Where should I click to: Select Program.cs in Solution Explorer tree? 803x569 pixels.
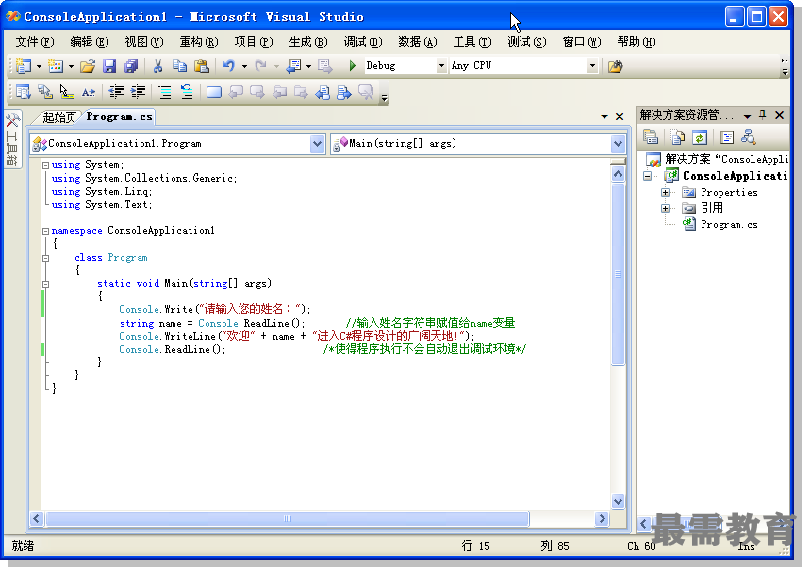[x=729, y=224]
